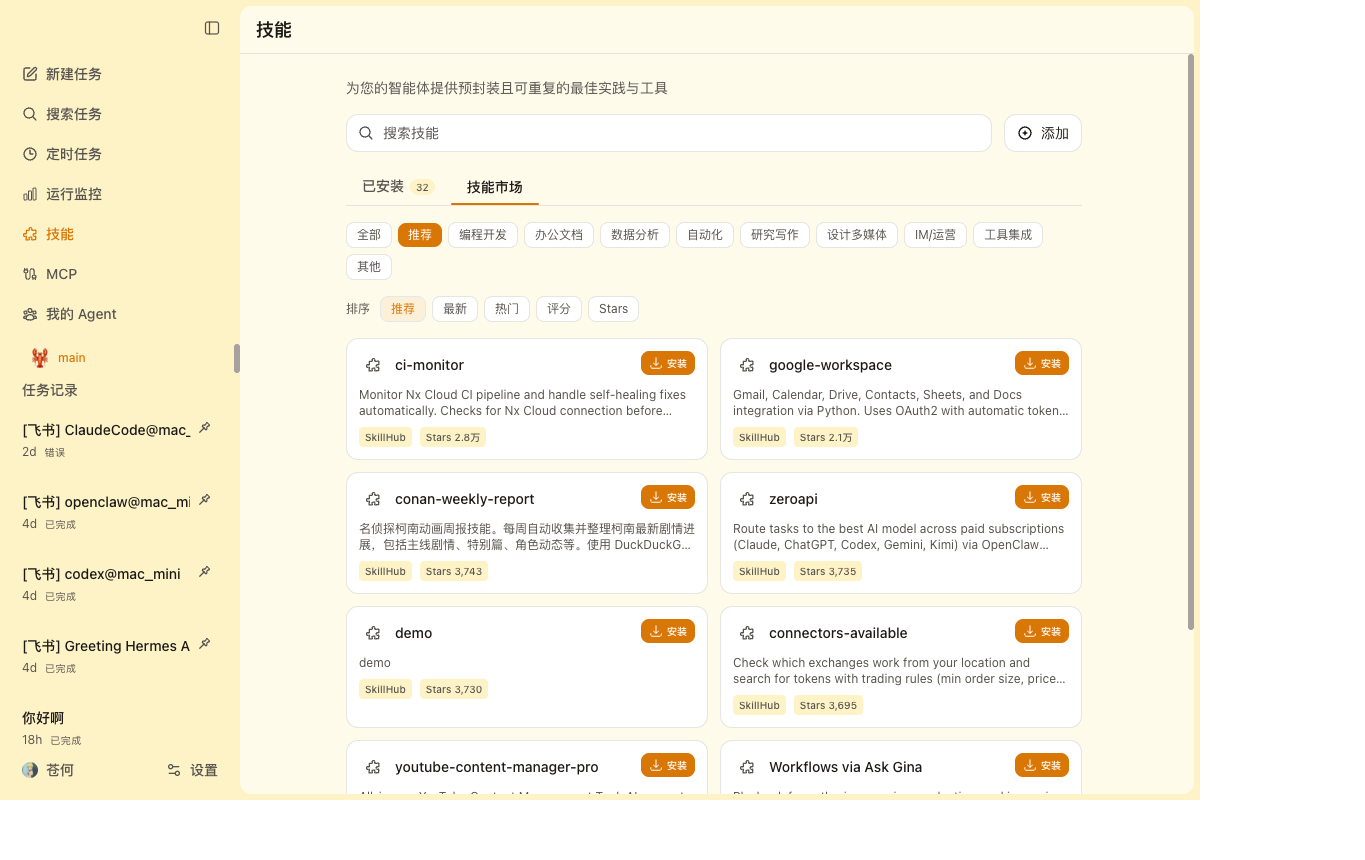The height and width of the screenshot is (860, 1365).
Task: Click the 新建任务 pencil icon
Action: [x=30, y=74]
